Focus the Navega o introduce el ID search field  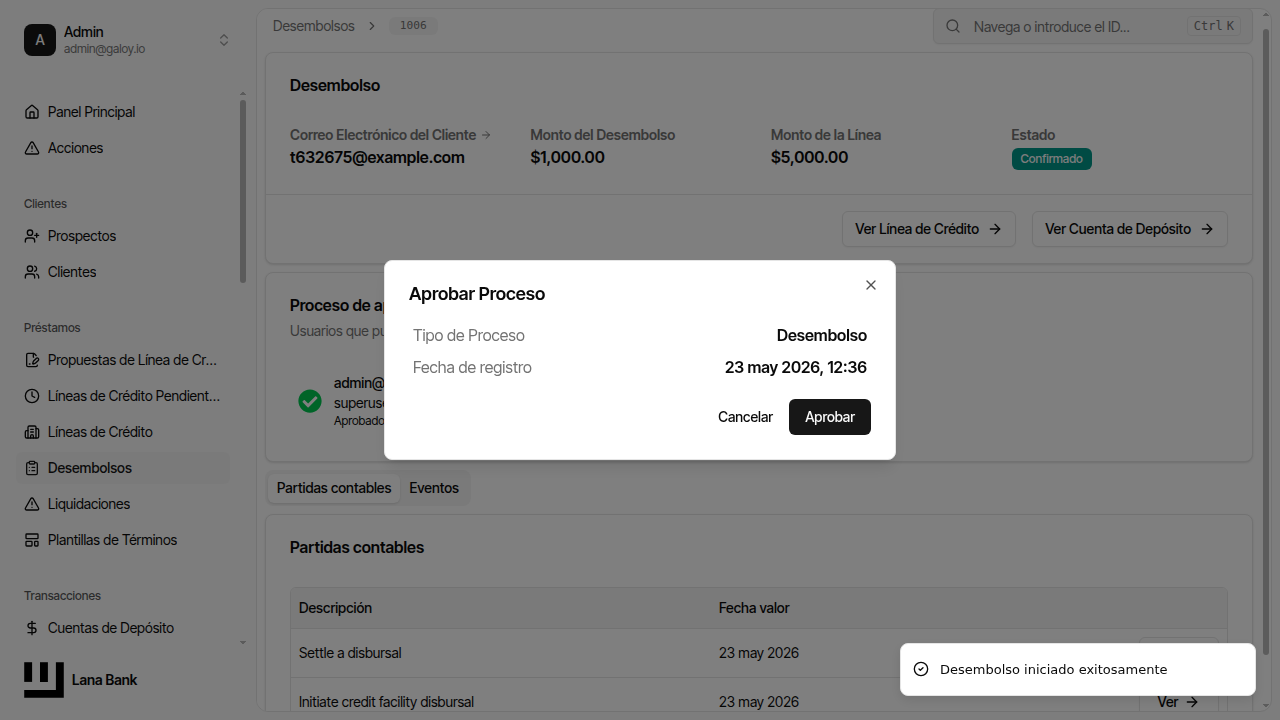point(1093,27)
